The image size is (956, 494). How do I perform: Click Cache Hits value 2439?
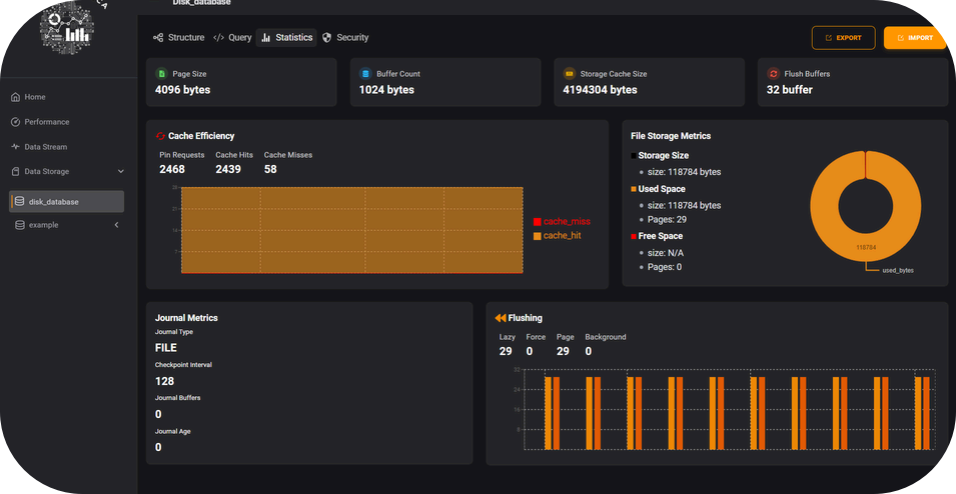coord(228,169)
